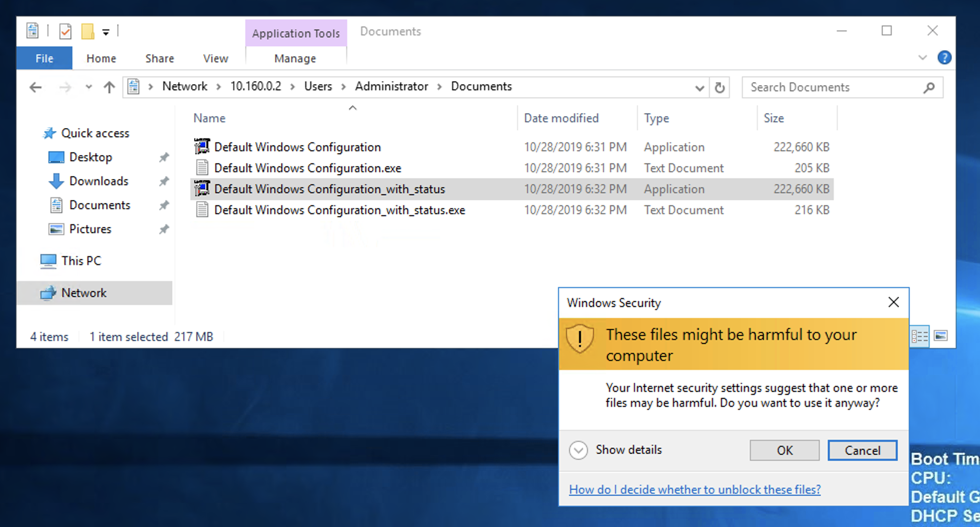
Task: Open Explorer help question mark icon
Action: [944, 58]
